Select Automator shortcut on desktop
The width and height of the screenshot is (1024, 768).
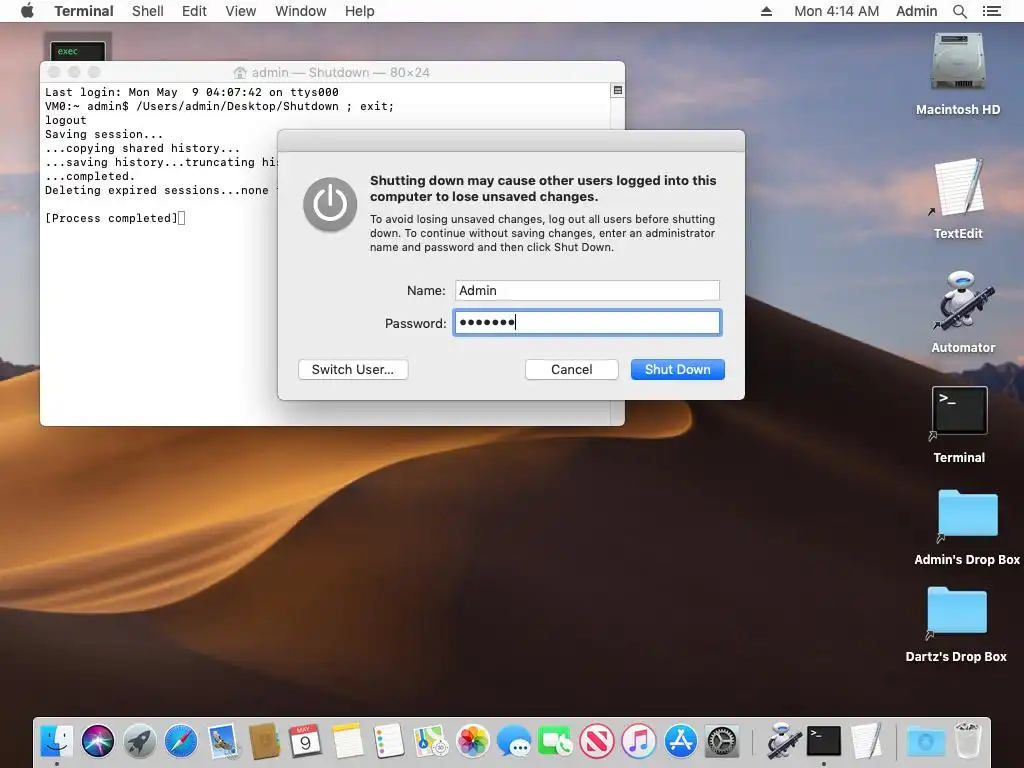tap(963, 302)
